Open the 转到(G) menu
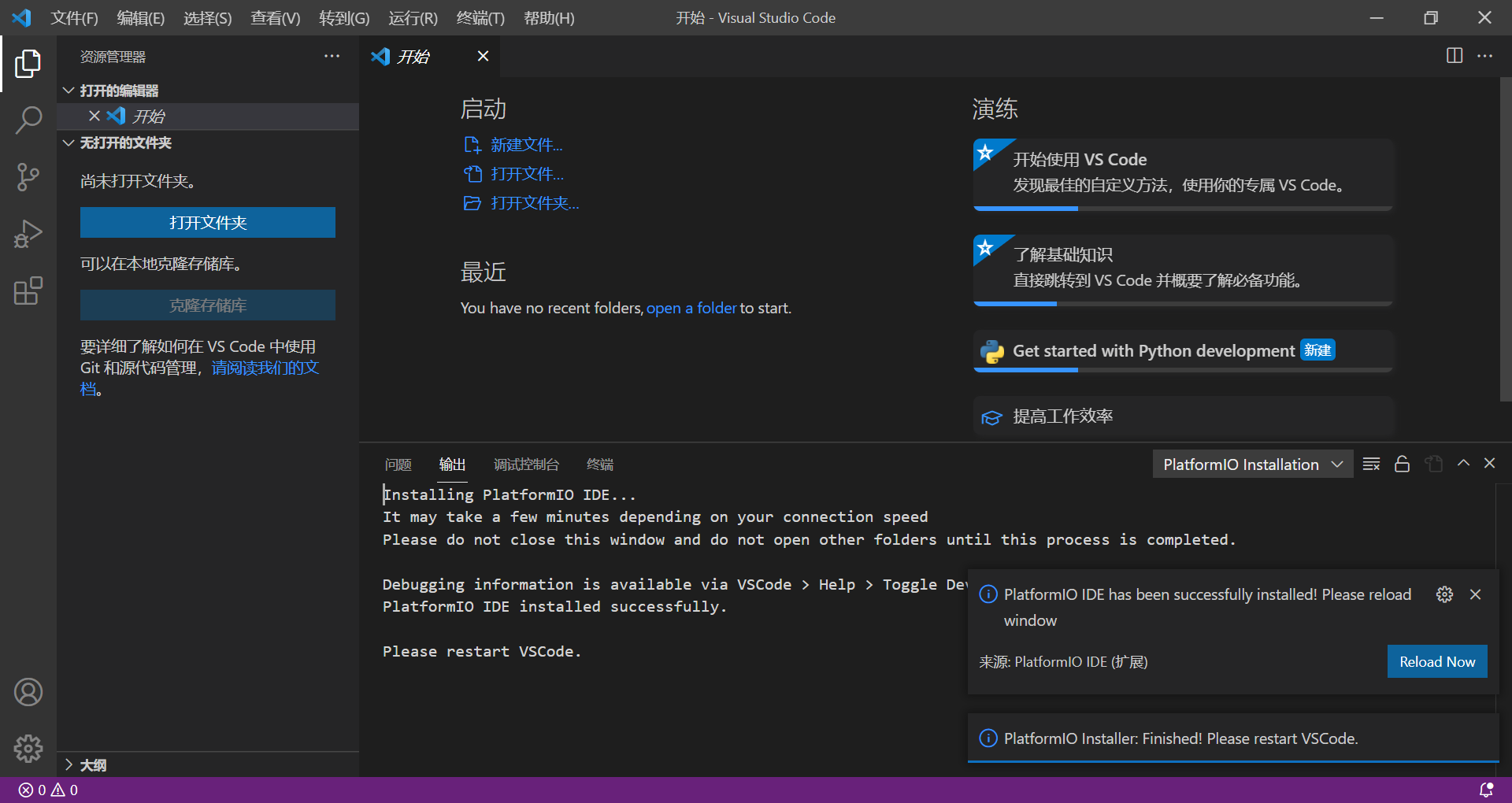The width and height of the screenshot is (1512, 803). (x=344, y=18)
